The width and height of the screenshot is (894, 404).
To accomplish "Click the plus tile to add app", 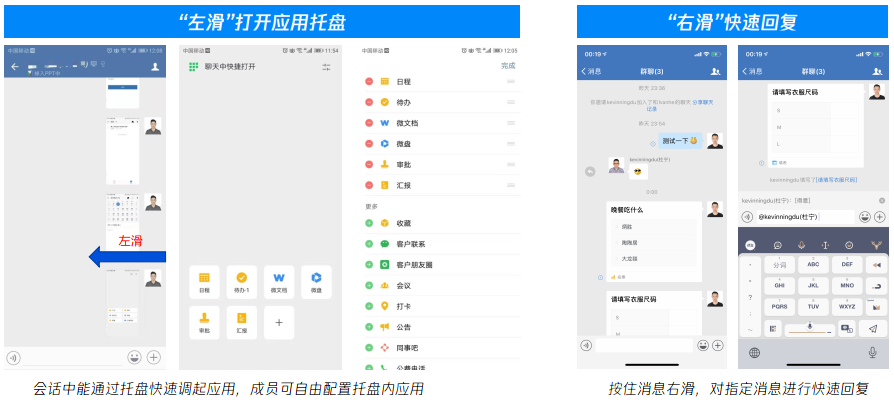I will tap(279, 321).
